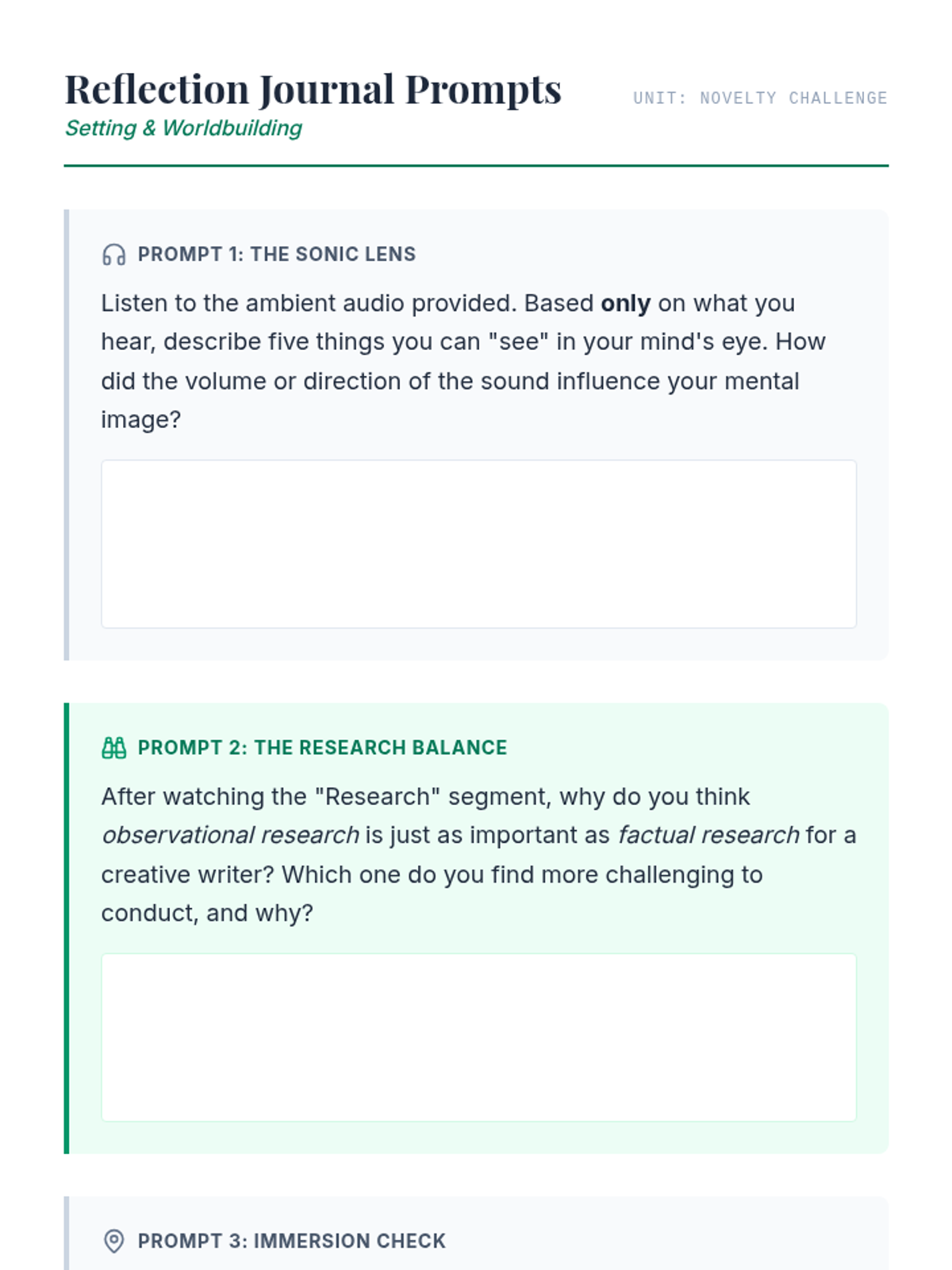Click the green left border of Prompt 2 card
Image resolution: width=952 pixels, height=1270 pixels.
click(67, 928)
